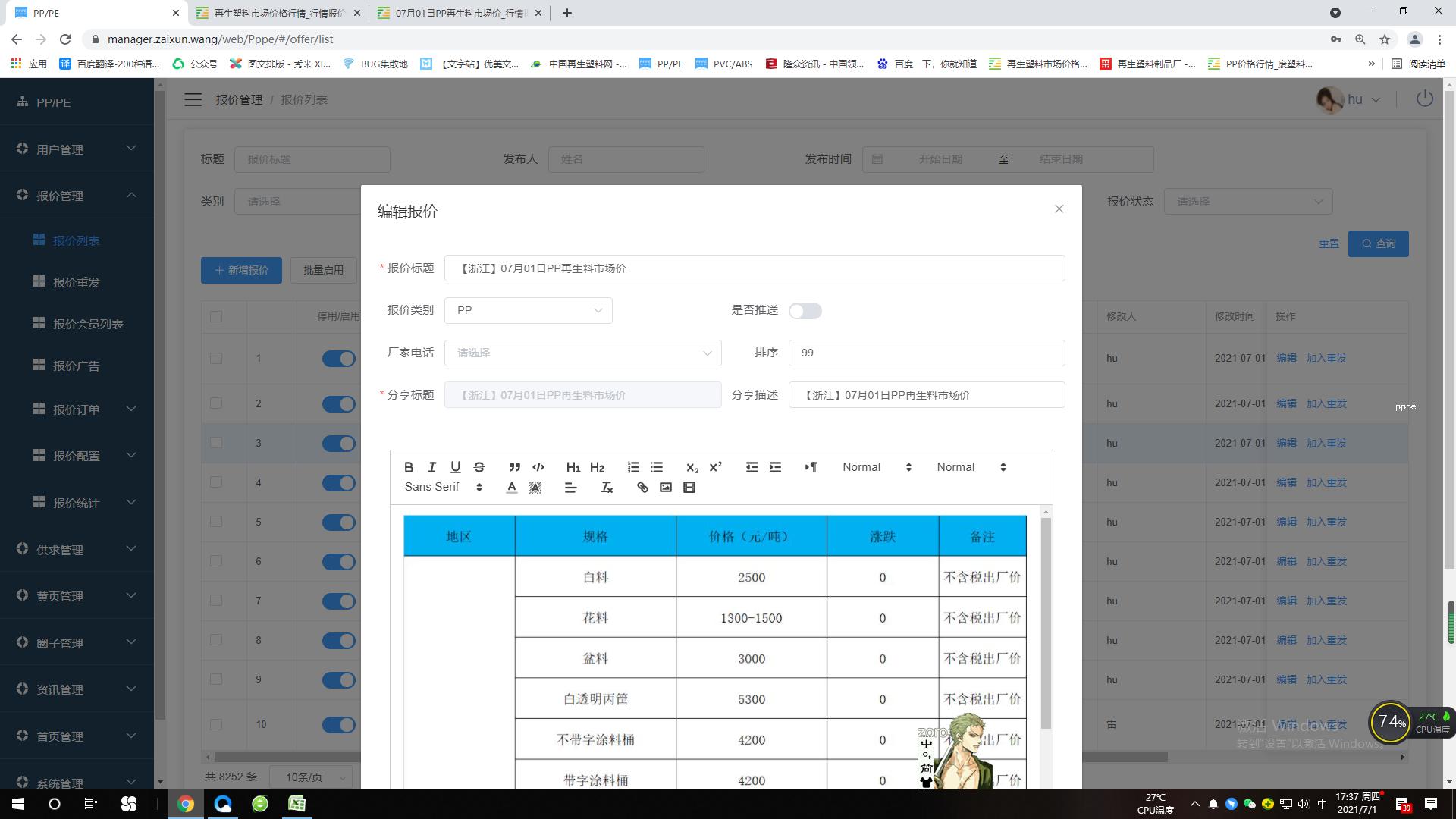This screenshot has width=1456, height=819.
Task: Open the Sans Serif font dropdown
Action: tap(443, 487)
